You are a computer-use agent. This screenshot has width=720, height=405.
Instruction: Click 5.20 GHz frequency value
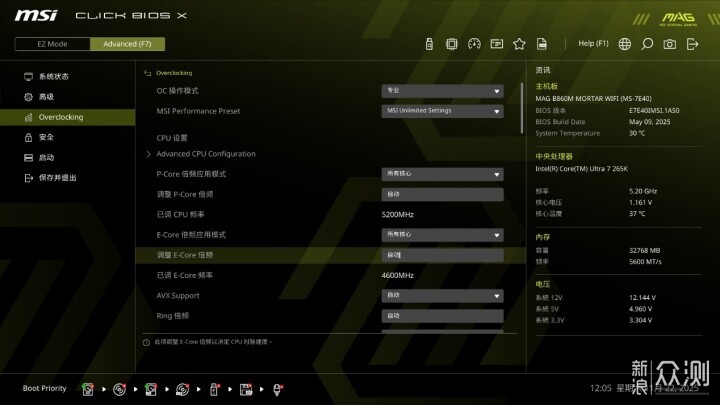[643, 191]
